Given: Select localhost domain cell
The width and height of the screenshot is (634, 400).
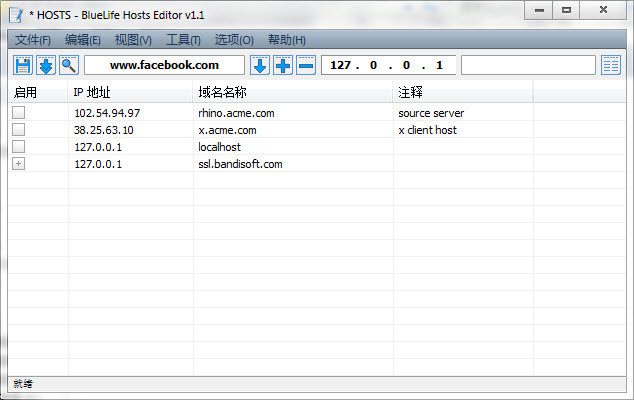Looking at the screenshot, I should point(219,147).
